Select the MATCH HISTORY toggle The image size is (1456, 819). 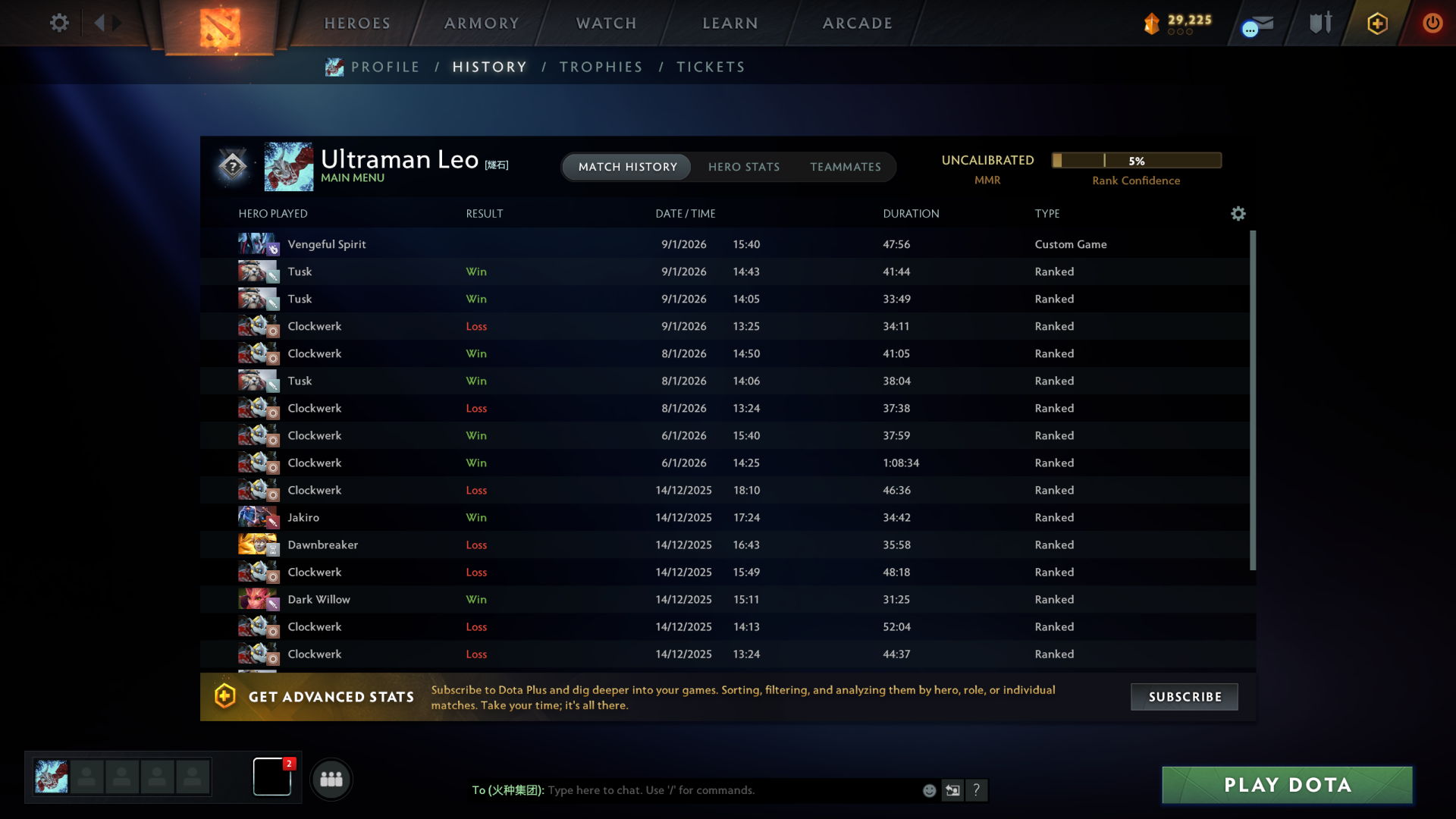627,167
